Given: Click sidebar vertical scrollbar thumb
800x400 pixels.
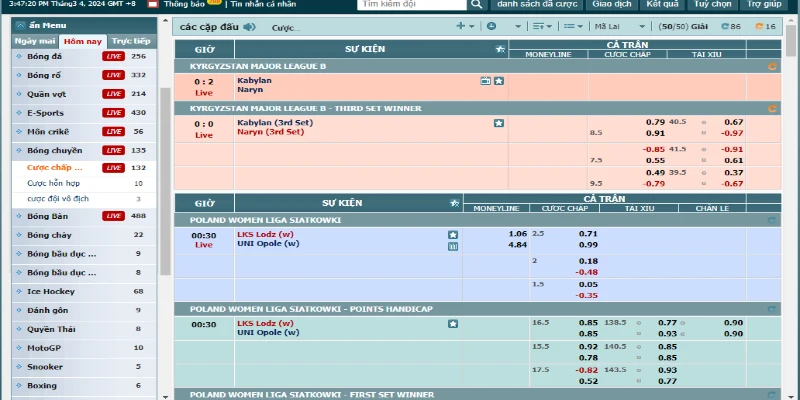Looking at the screenshot, I should point(165,181).
